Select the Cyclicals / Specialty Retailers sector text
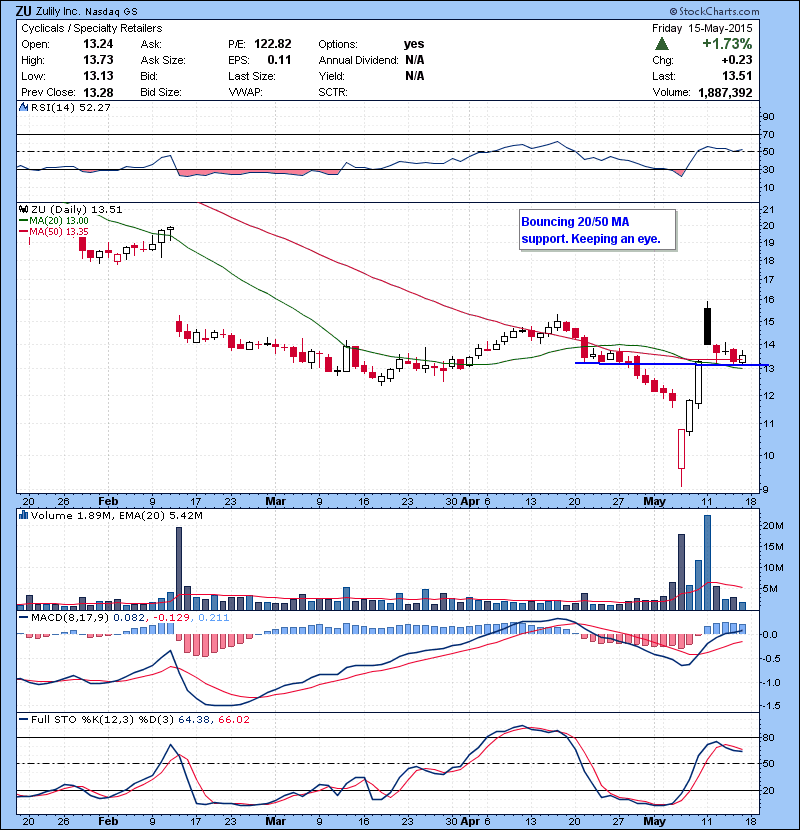Viewport: 800px width, 830px height. tap(92, 28)
